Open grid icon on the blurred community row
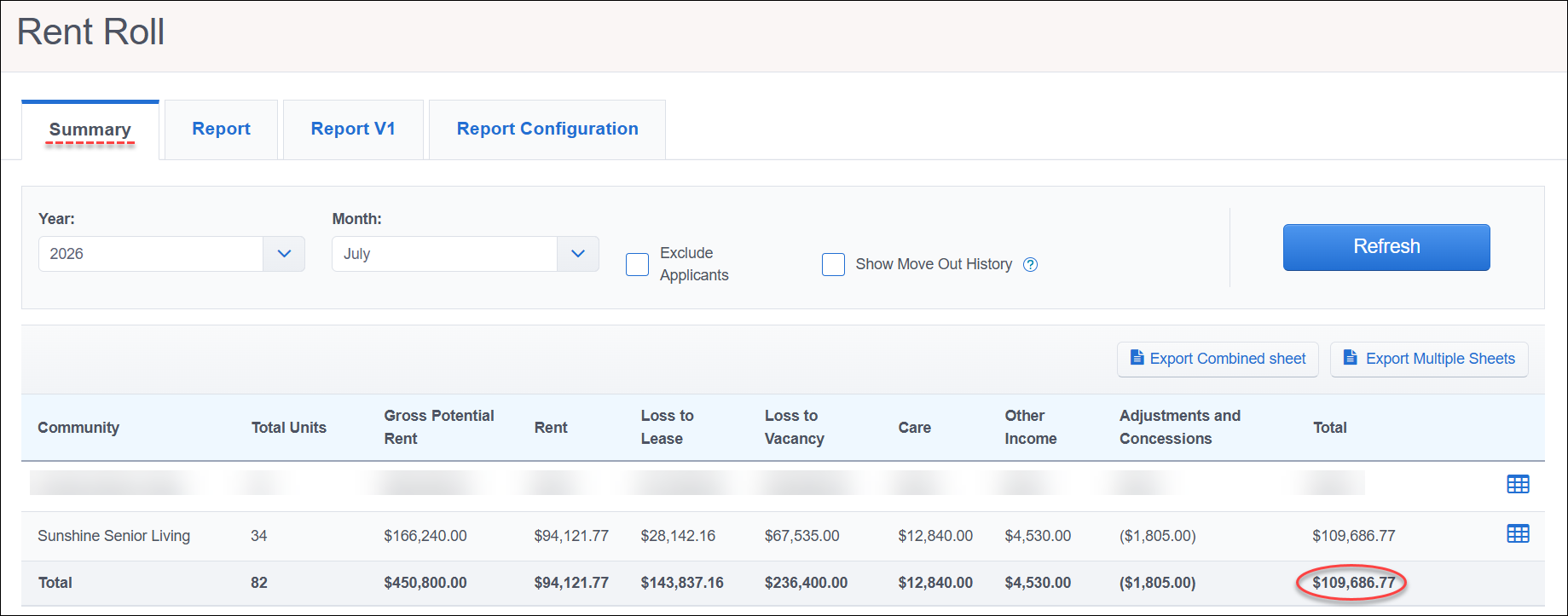This screenshot has width=1568, height=616. pyautogui.click(x=1518, y=485)
